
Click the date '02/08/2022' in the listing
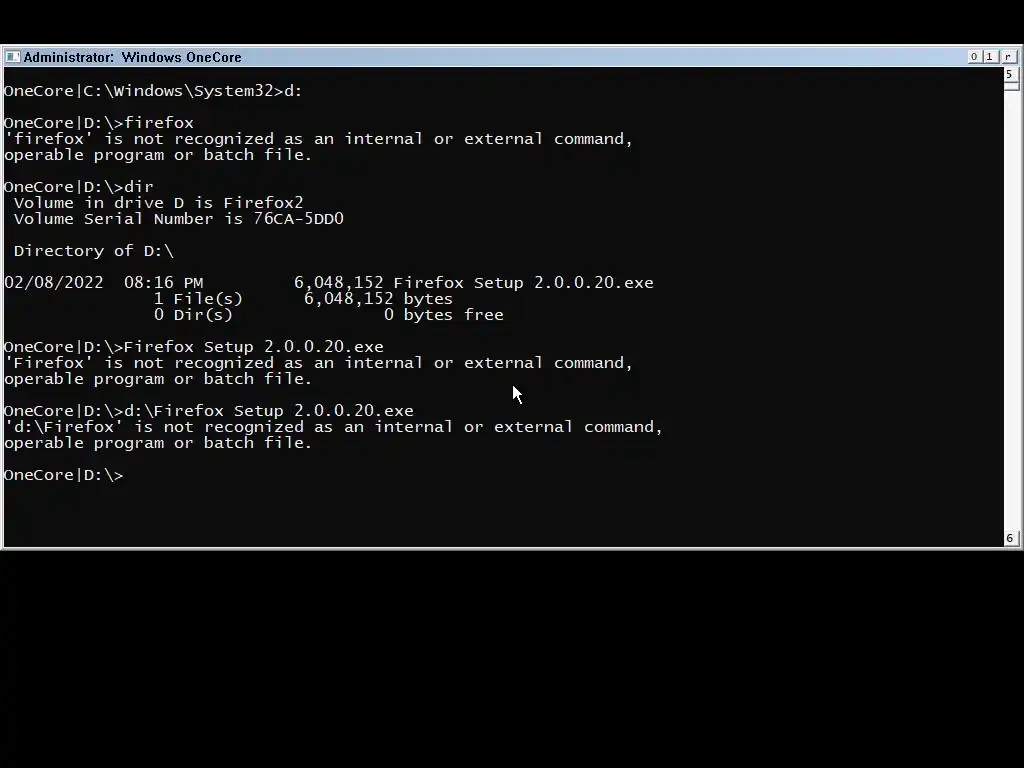point(54,283)
